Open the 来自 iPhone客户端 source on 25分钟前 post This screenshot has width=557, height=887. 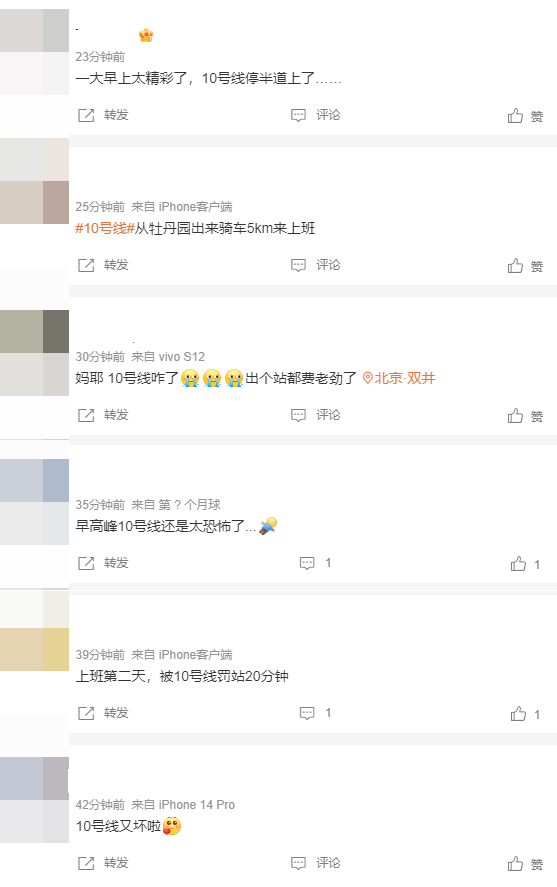(182, 207)
